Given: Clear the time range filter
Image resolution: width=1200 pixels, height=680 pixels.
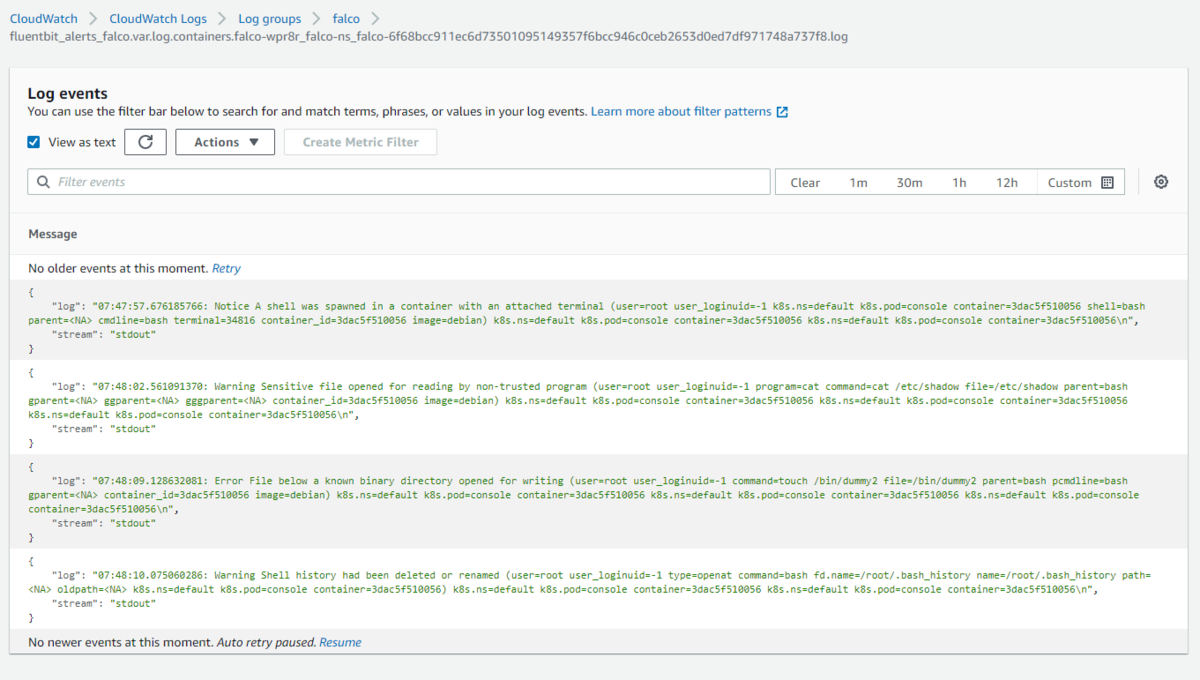Looking at the screenshot, I should coord(805,183).
